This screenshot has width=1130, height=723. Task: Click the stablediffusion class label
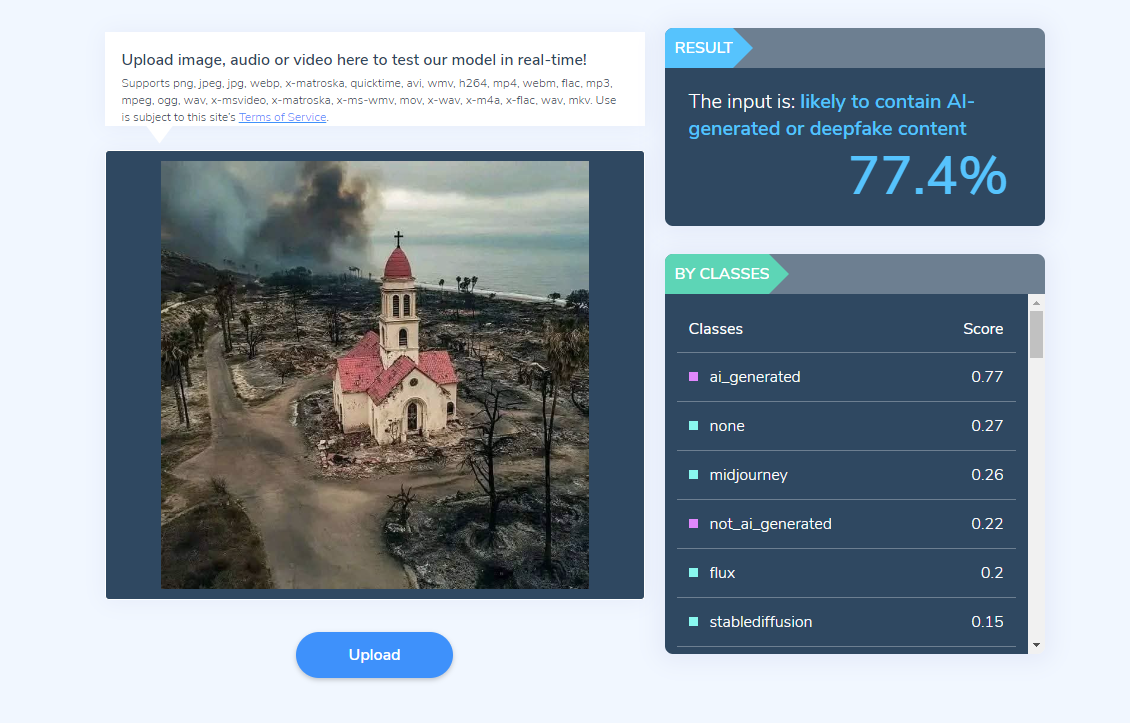(x=760, y=622)
